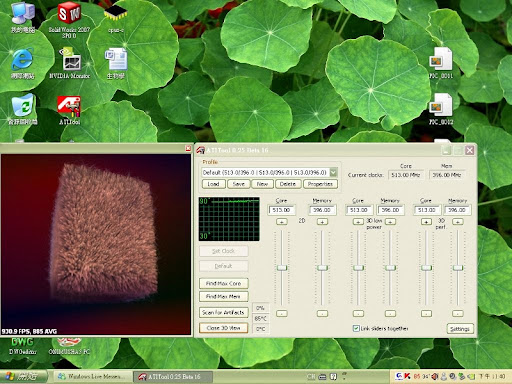Viewport: 512px width, 384px height.
Task: Click the 3D low power Core slider handle
Action: [x=358, y=268]
